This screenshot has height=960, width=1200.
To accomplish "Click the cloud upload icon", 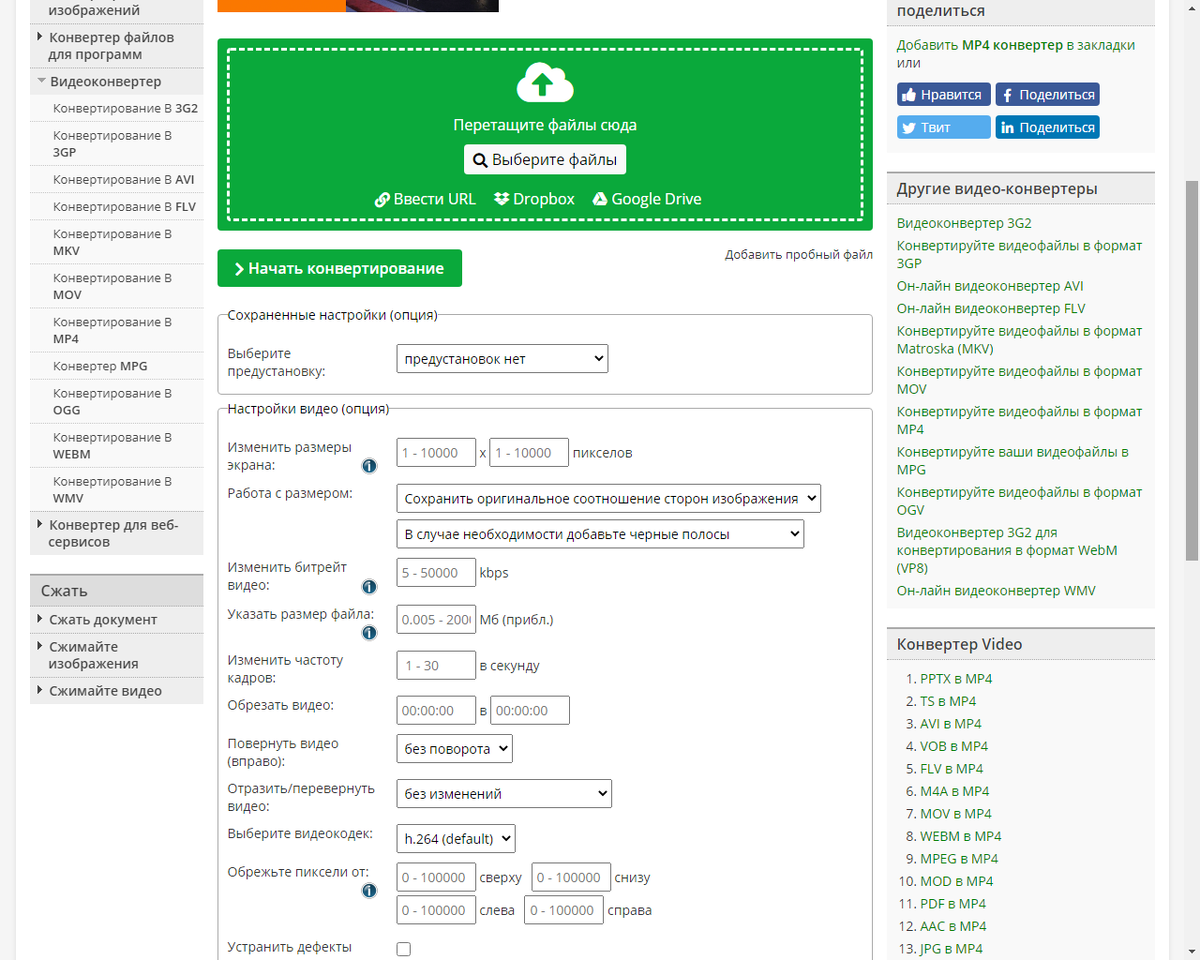I will (x=545, y=83).
